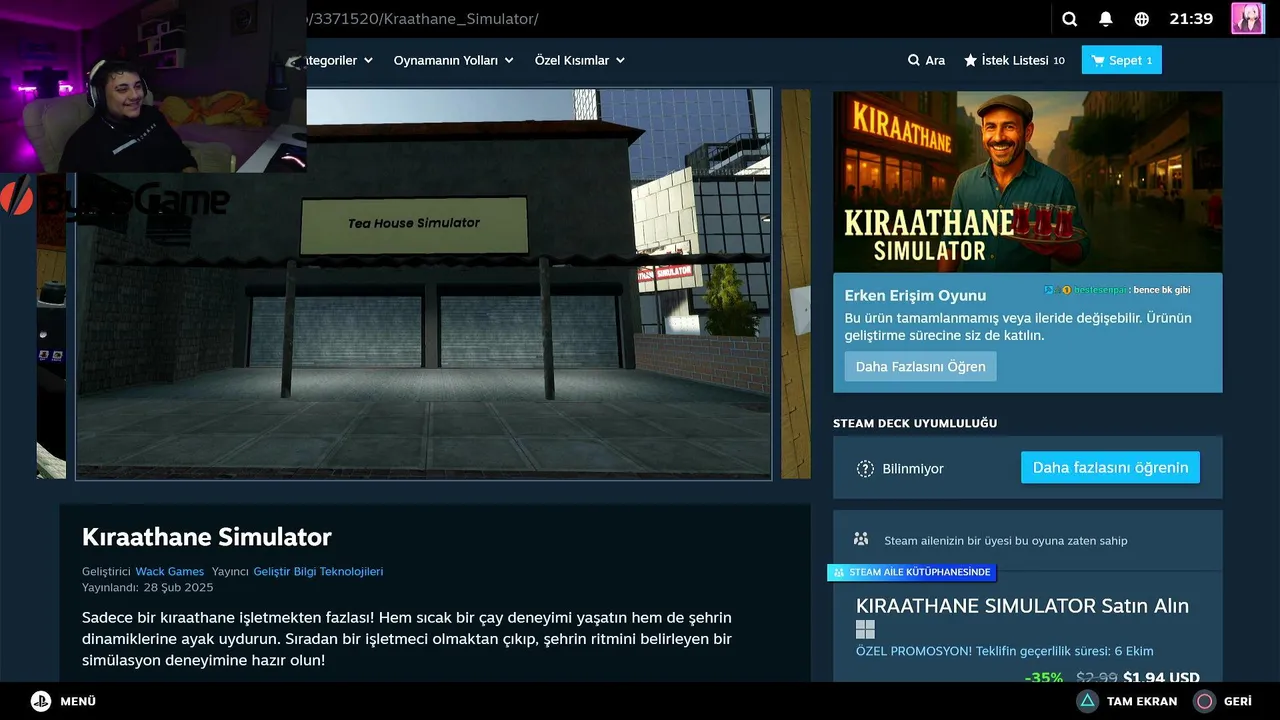
Task: Click the KIRAATHANE SIMULATOR Satın Alın heading
Action: [x=1022, y=605]
